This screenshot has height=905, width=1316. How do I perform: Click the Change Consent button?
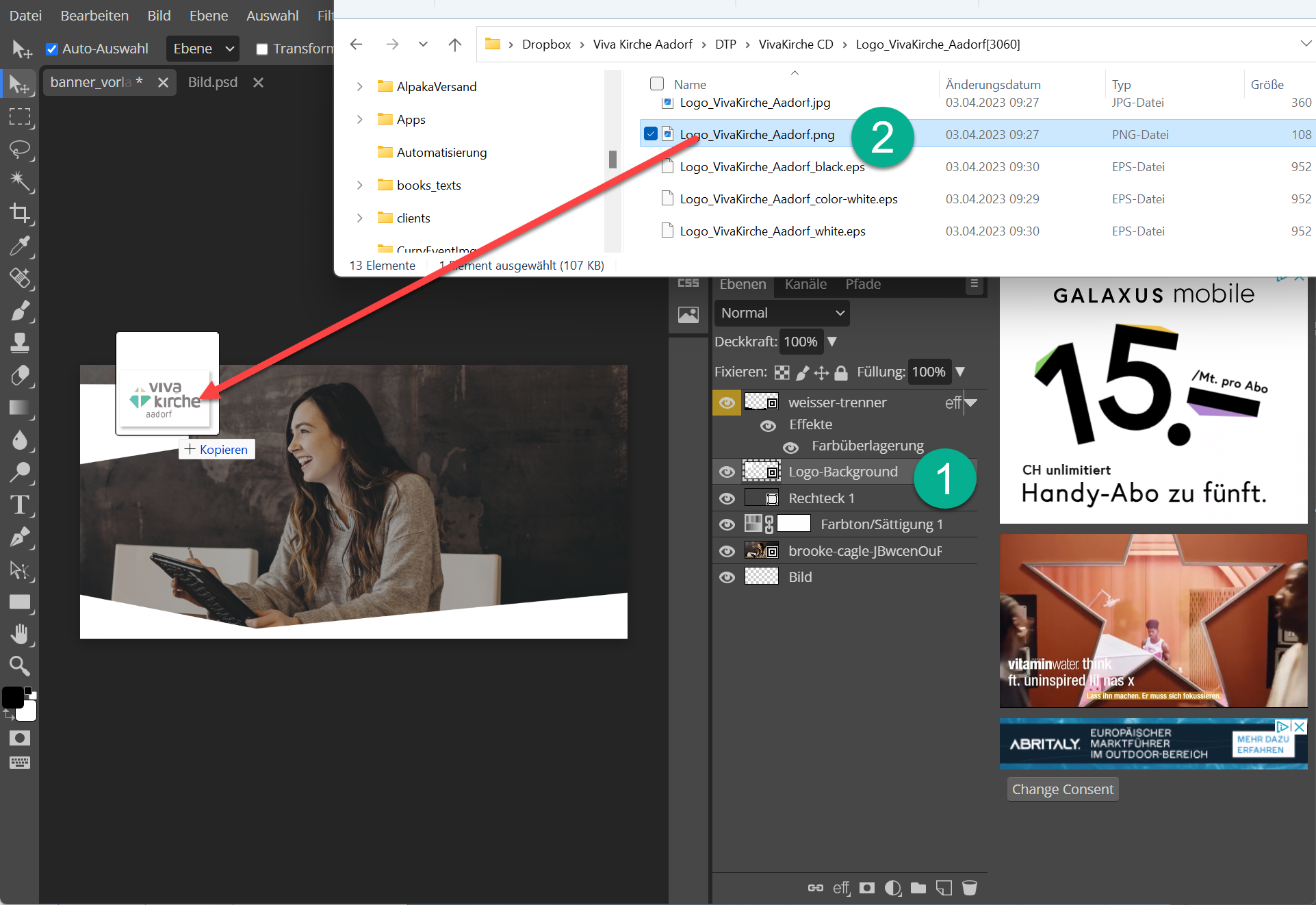(x=1062, y=789)
